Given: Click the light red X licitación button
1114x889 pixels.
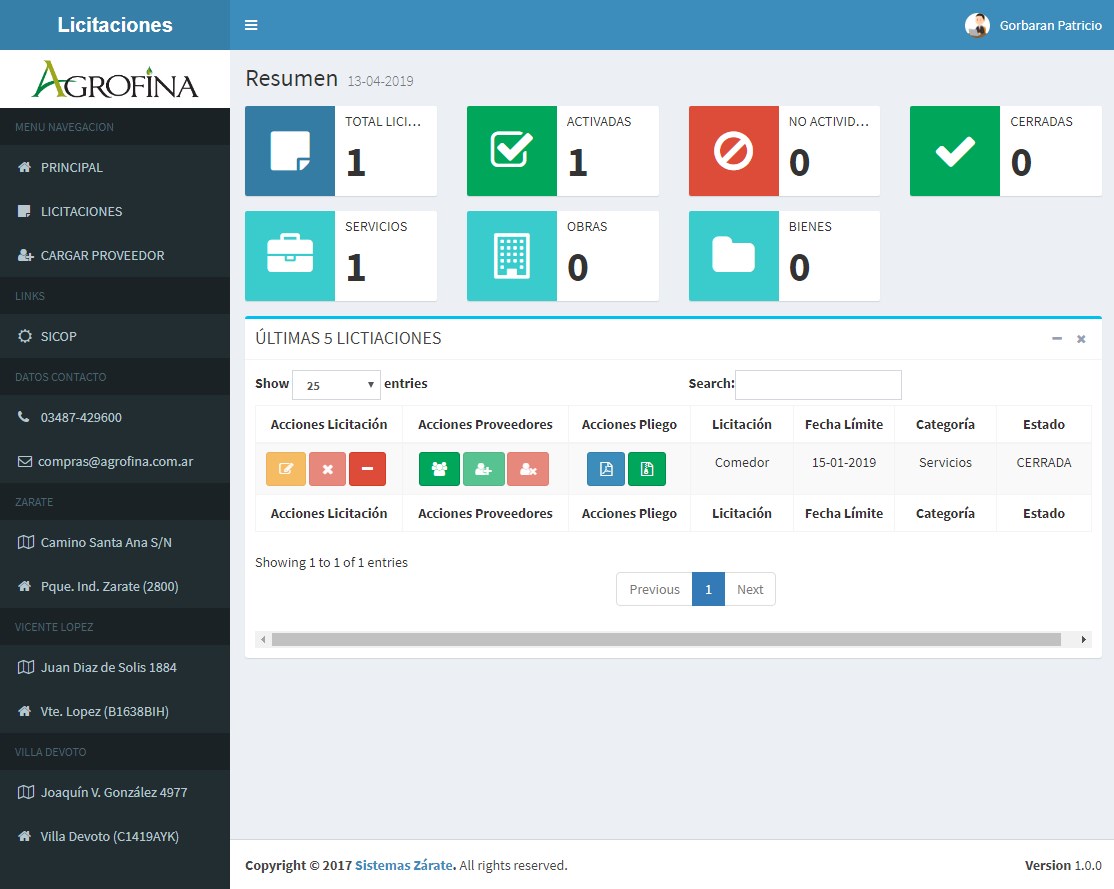Looking at the screenshot, I should point(327,469).
